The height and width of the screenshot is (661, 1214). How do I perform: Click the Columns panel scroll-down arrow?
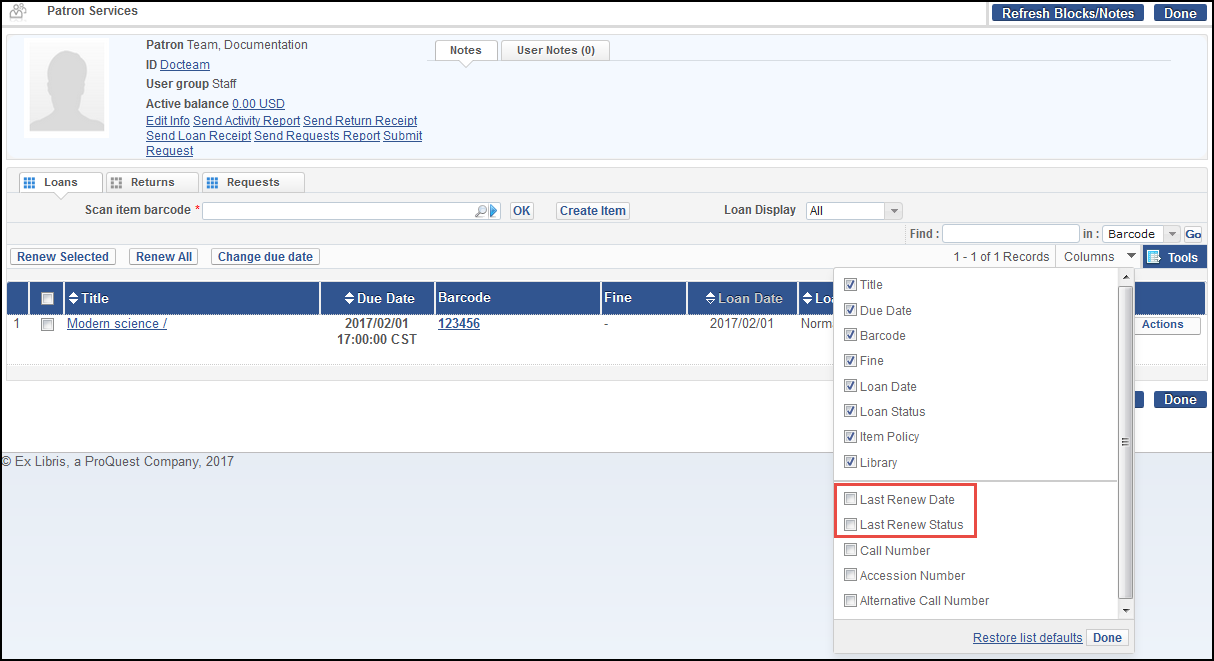point(1125,610)
